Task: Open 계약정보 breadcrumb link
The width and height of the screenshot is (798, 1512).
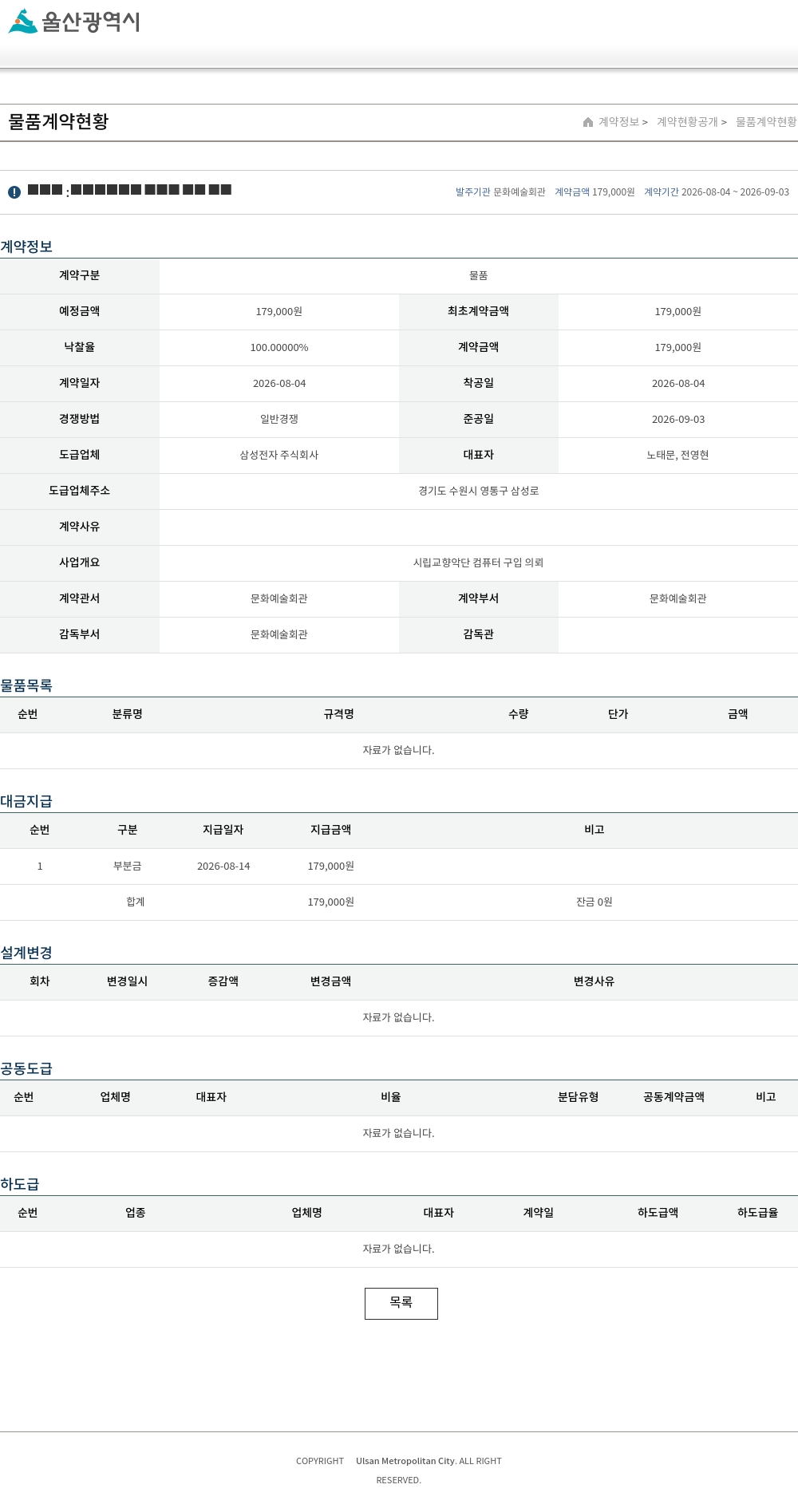Action: click(618, 122)
